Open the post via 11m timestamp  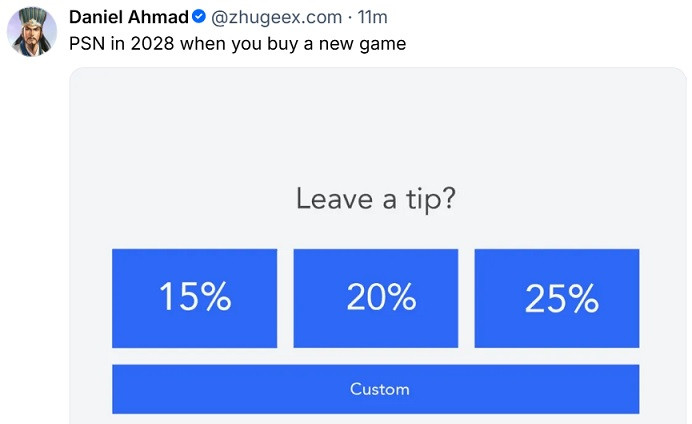pyautogui.click(x=372, y=17)
